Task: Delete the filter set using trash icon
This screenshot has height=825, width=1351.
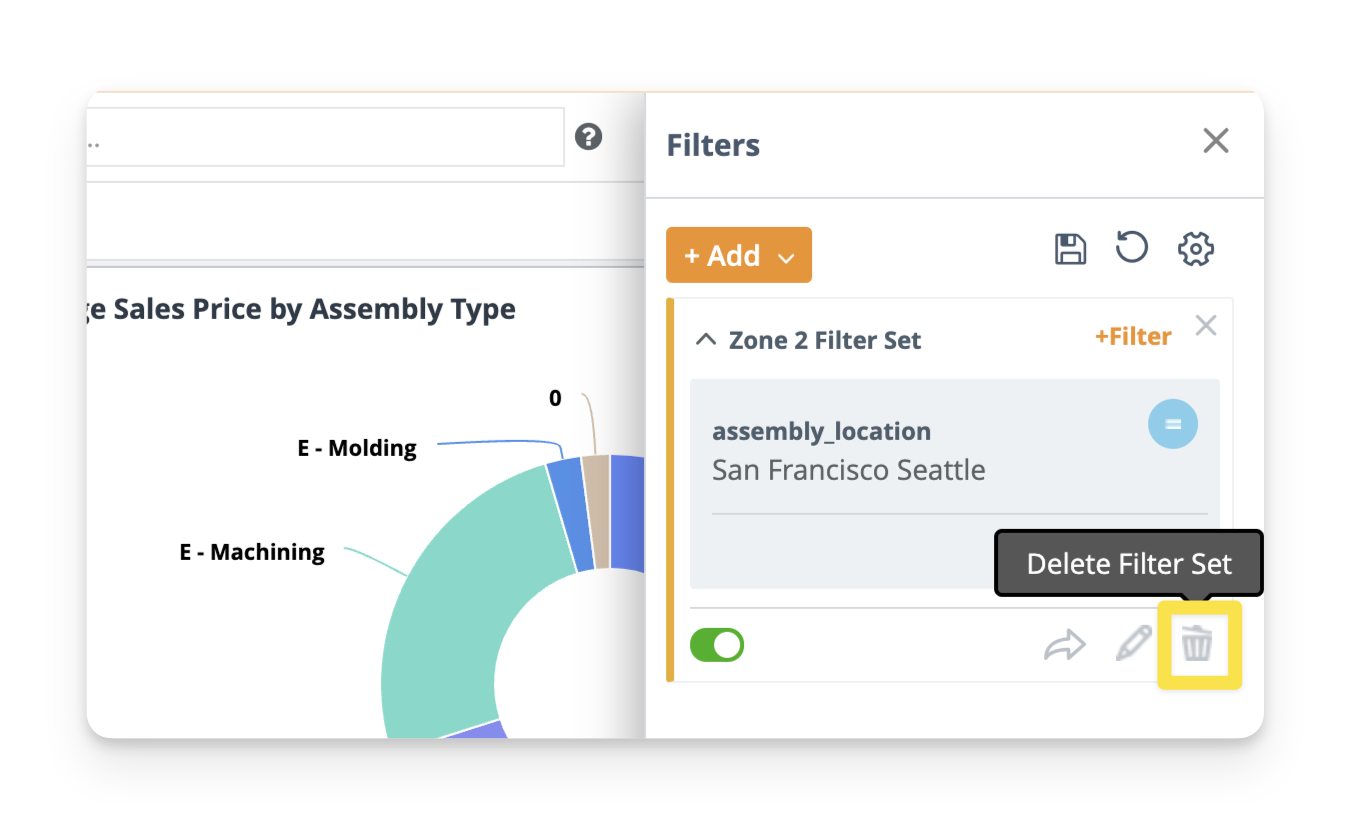Action: pyautogui.click(x=1197, y=644)
